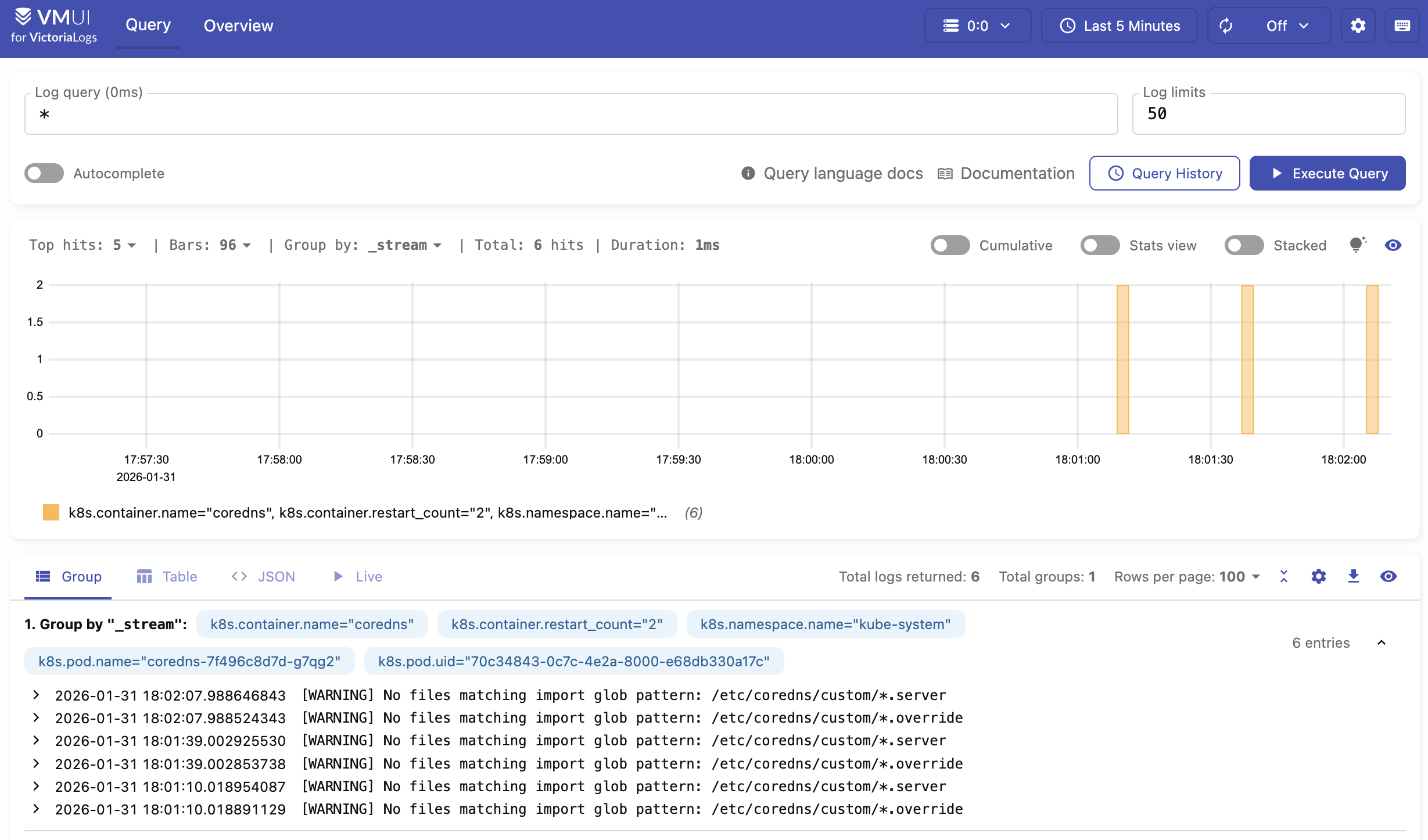Open VMUI settings via the gear icon
This screenshot has width=1428, height=840.
click(1358, 26)
